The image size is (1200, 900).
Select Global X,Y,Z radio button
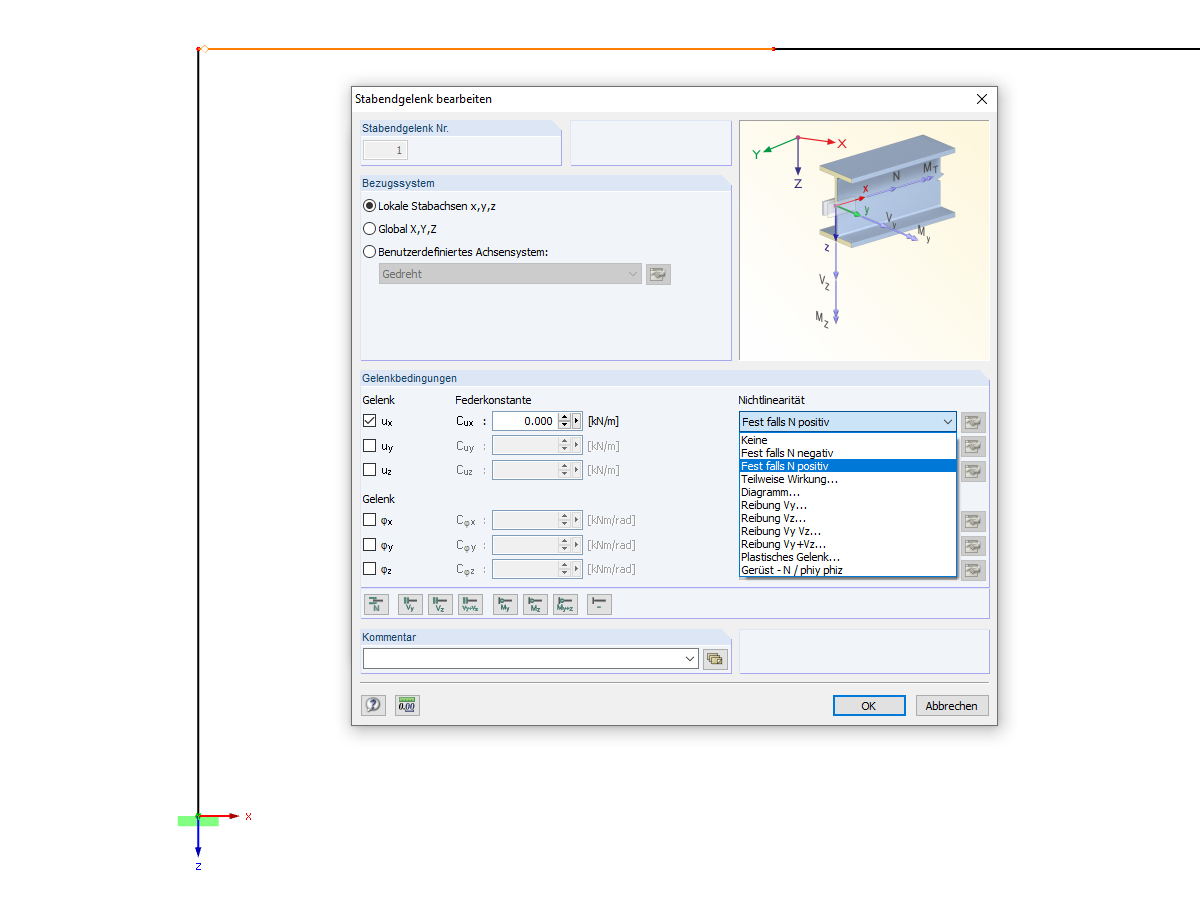(x=370, y=229)
